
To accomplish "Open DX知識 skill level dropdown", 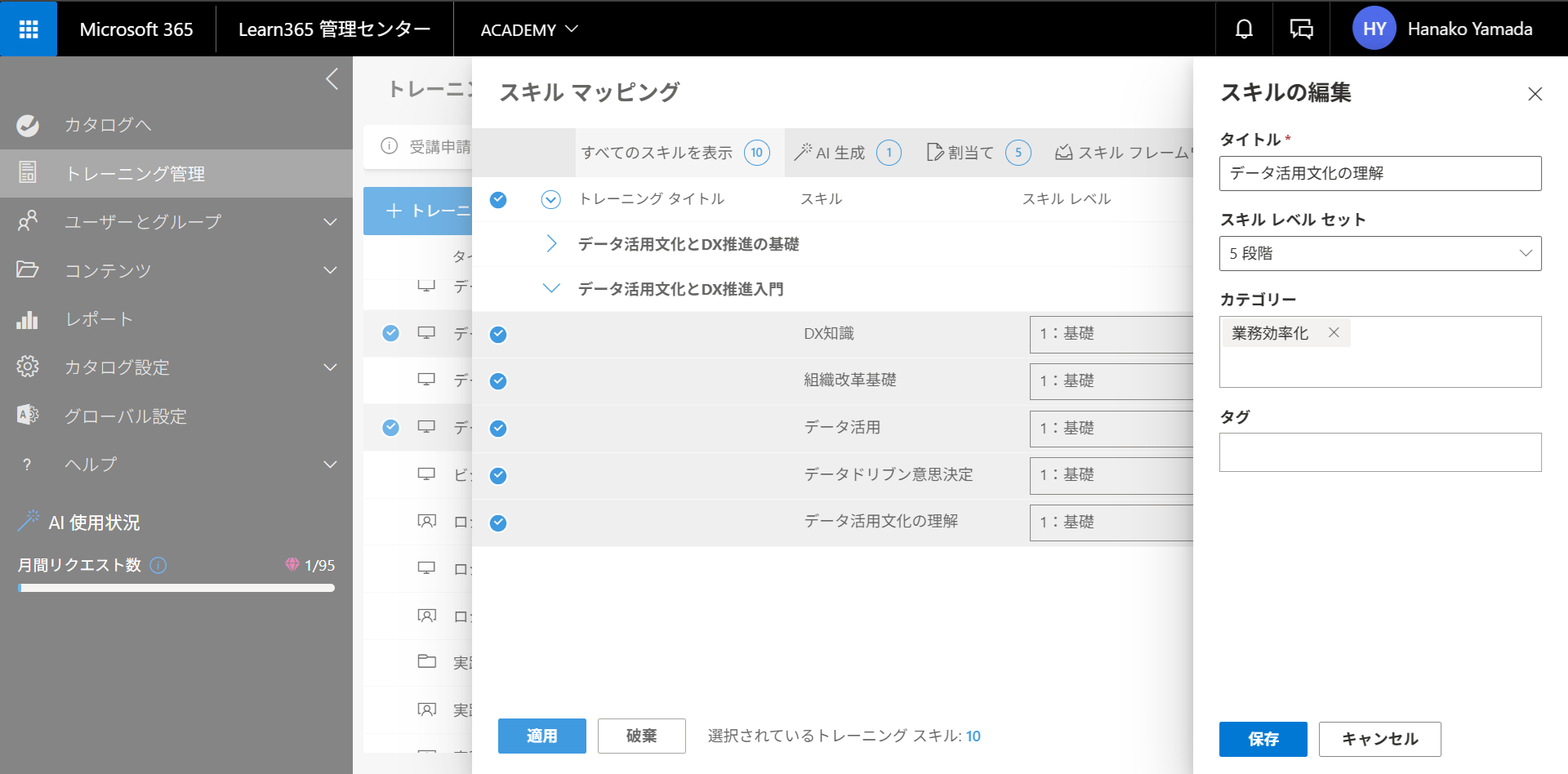I will click(x=1111, y=334).
